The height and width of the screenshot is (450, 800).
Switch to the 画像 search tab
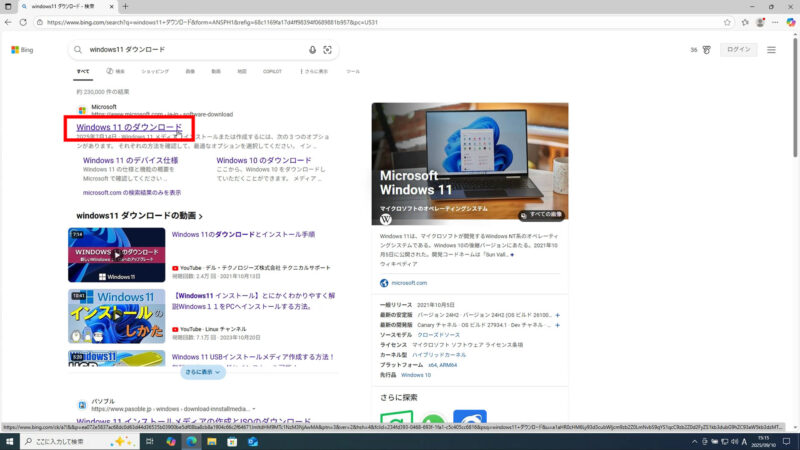pyautogui.click(x=190, y=72)
